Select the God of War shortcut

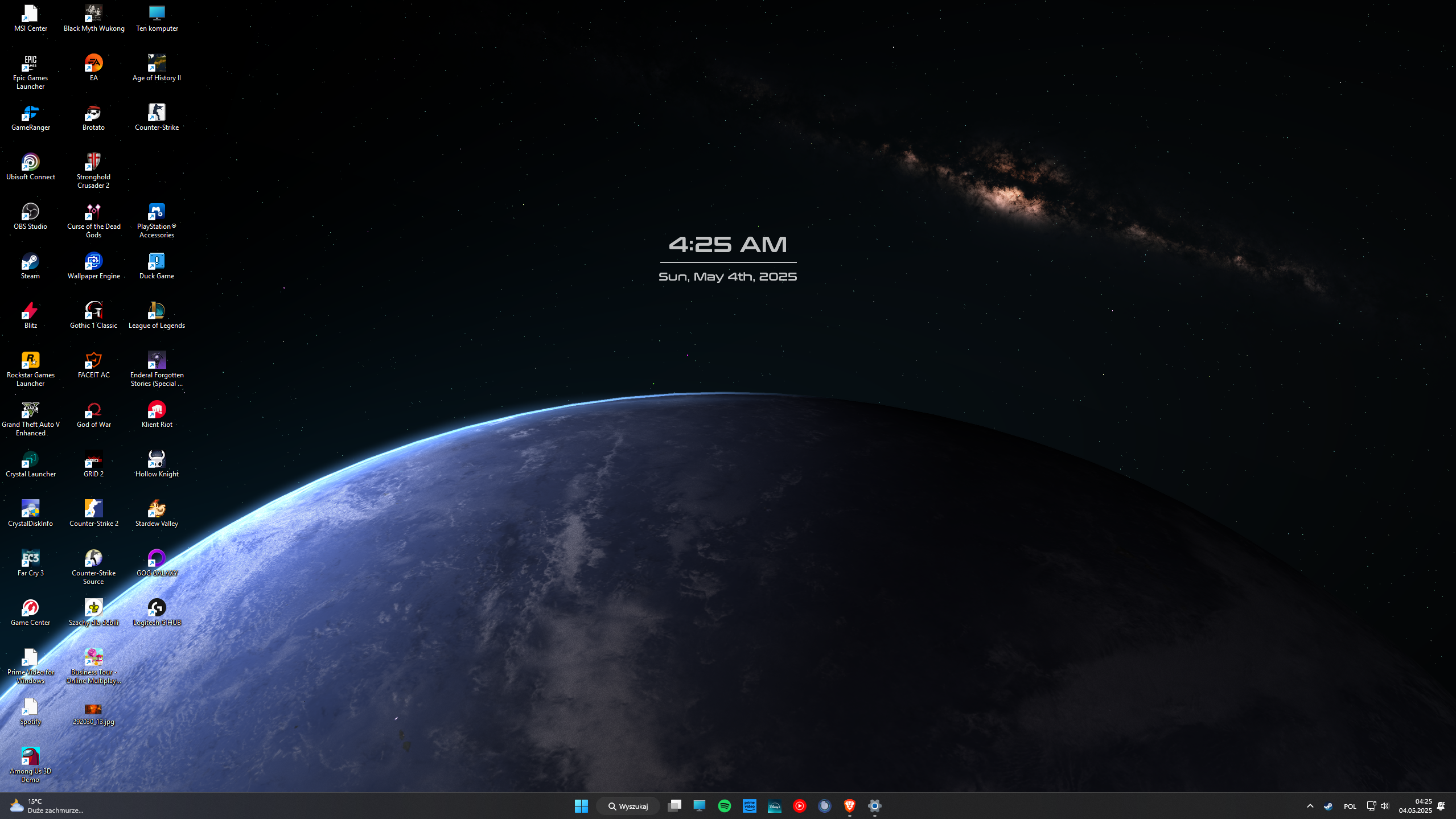point(94,414)
